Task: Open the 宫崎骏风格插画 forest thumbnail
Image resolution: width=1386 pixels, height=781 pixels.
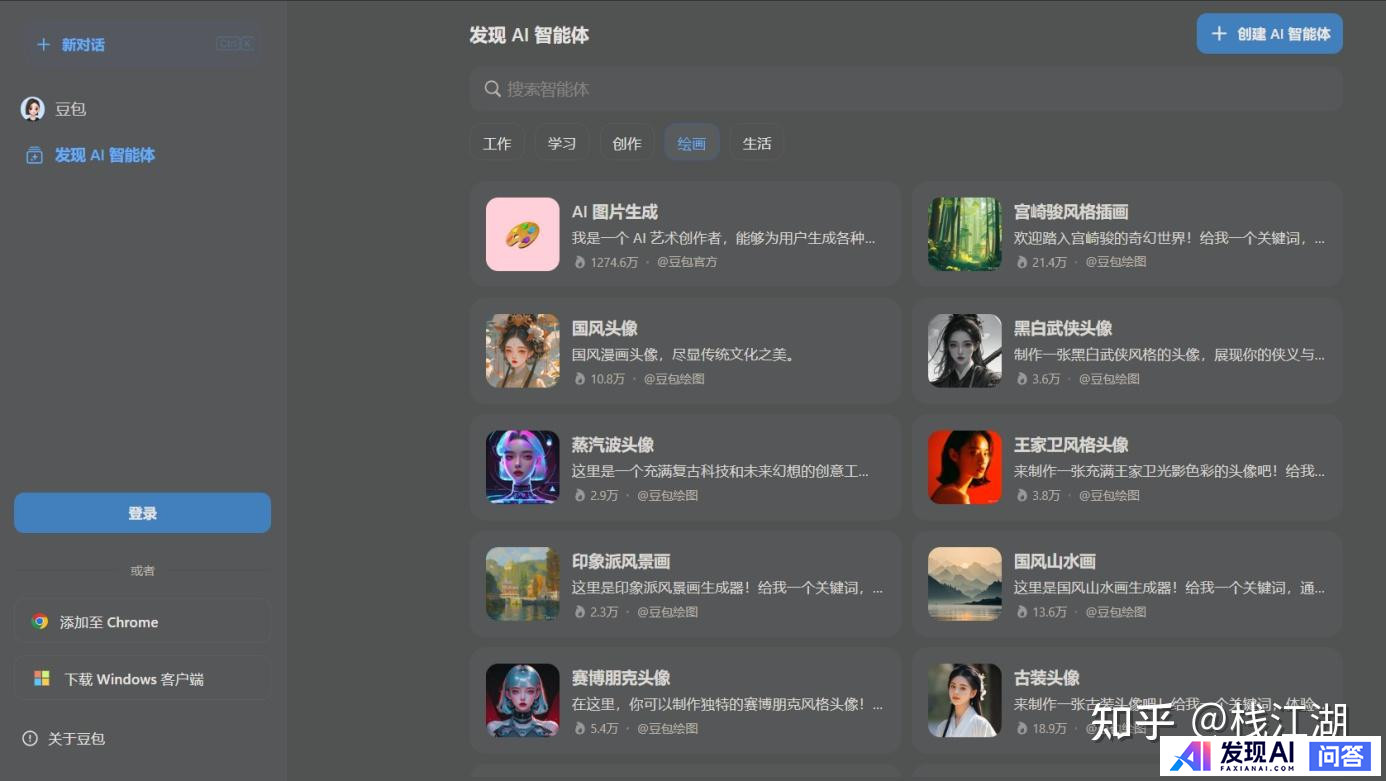Action: [964, 234]
